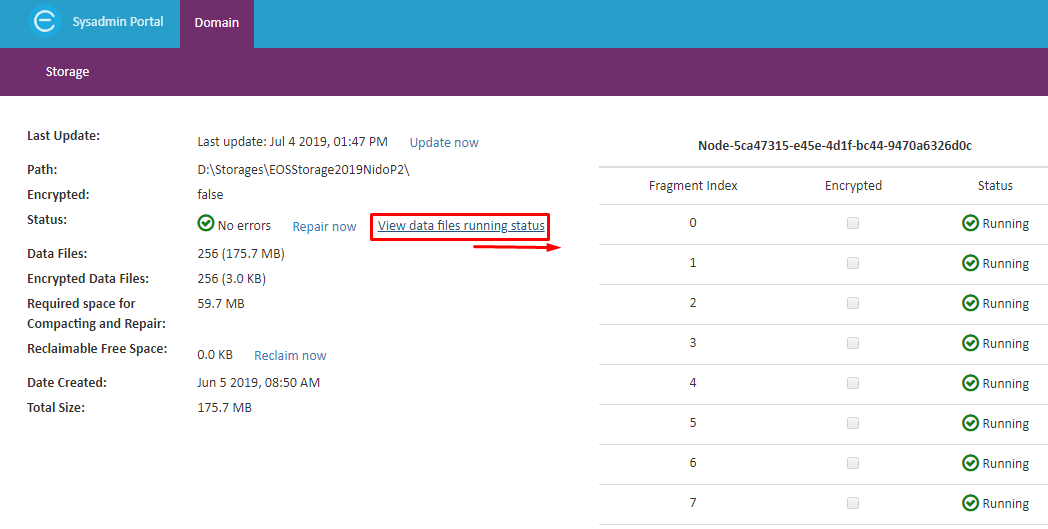
Task: Click the Sysadmin Portal logo icon
Action: point(45,21)
